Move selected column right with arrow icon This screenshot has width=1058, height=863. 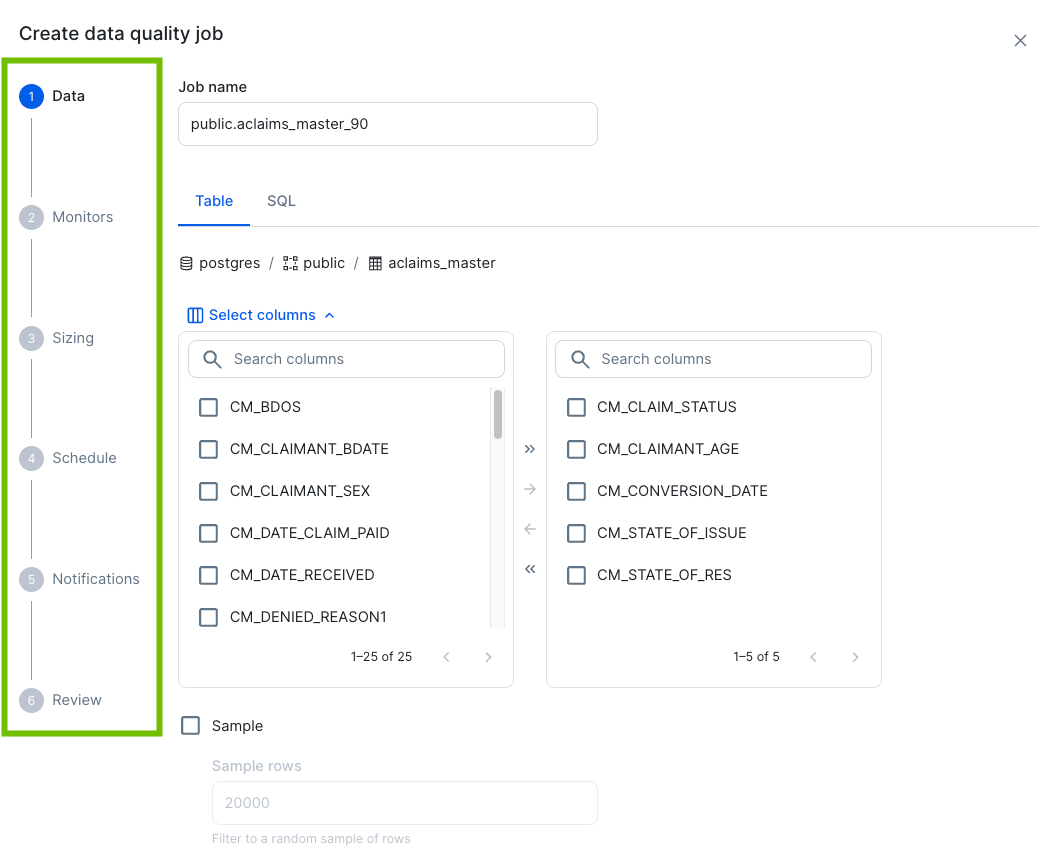(529, 489)
